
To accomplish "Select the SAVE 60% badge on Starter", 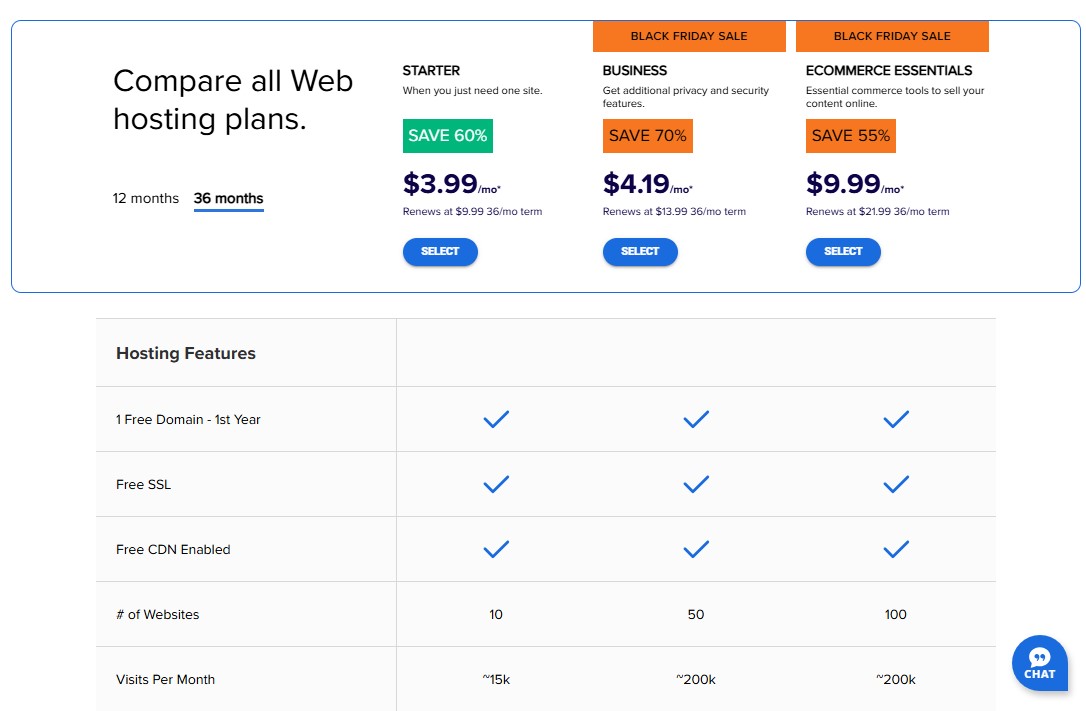I will (x=447, y=135).
